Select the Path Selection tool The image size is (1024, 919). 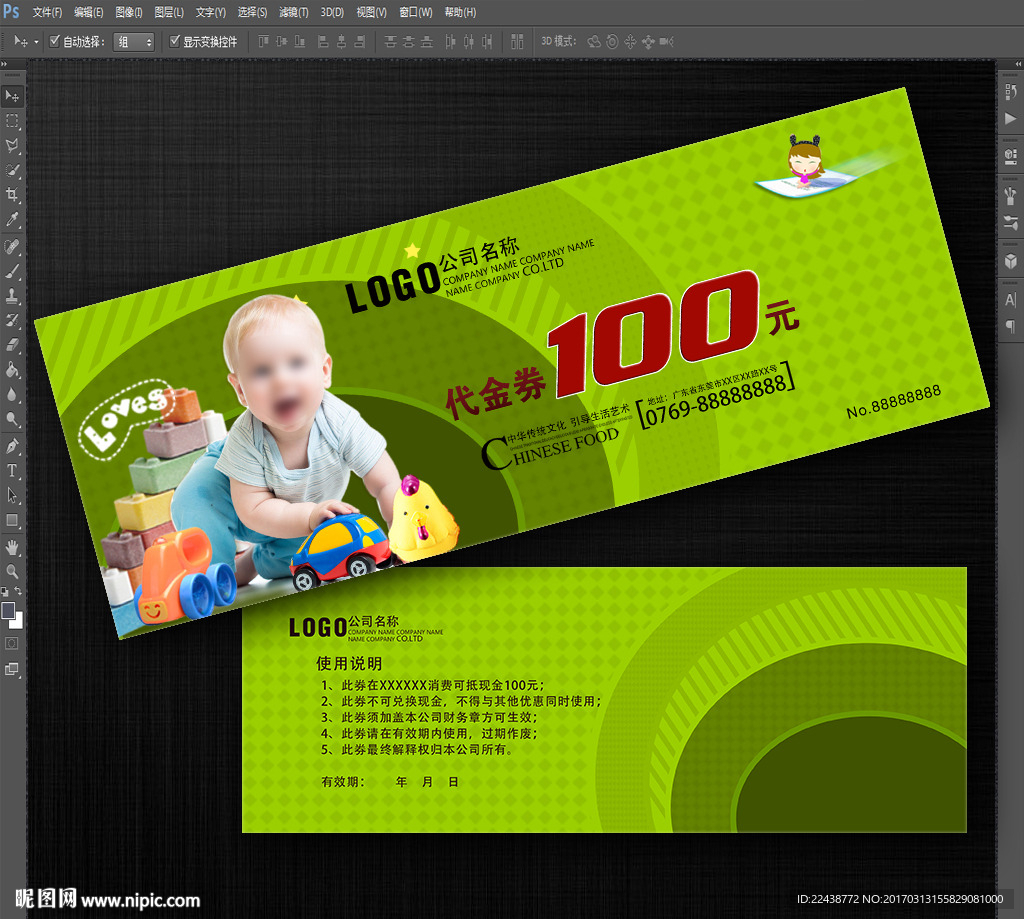12,495
